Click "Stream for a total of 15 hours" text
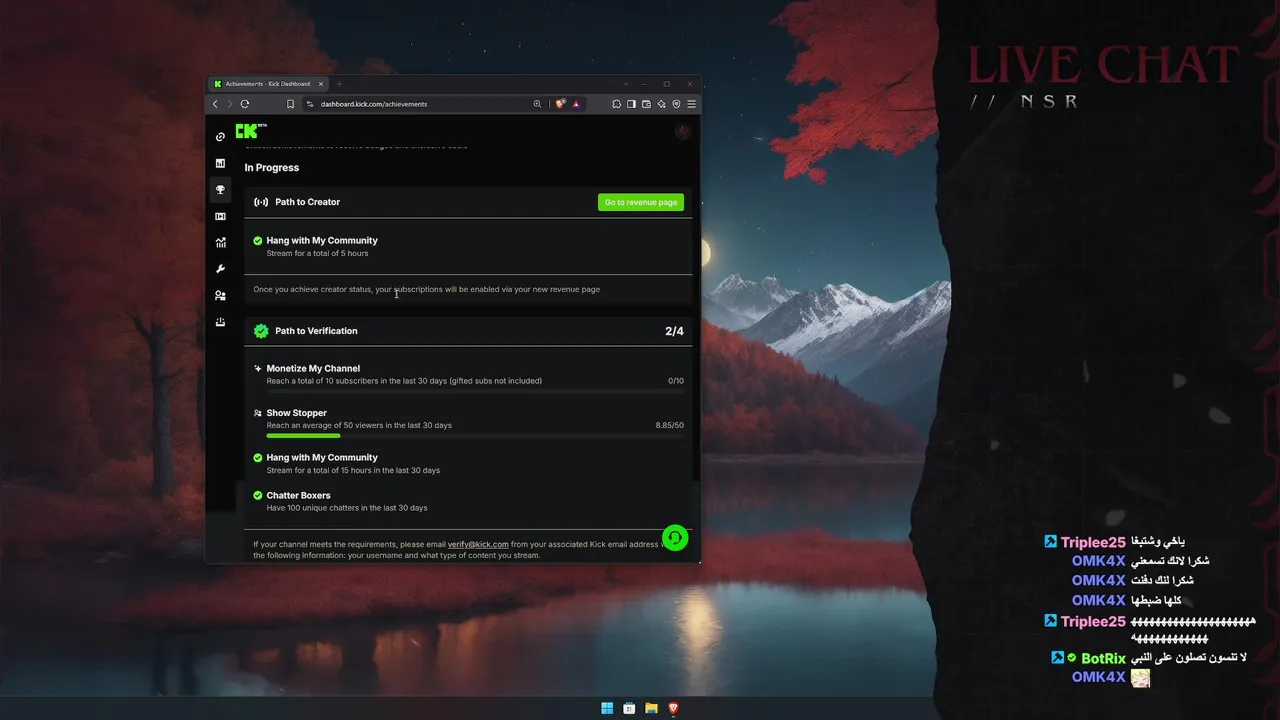The width and height of the screenshot is (1280, 720). coord(353,470)
